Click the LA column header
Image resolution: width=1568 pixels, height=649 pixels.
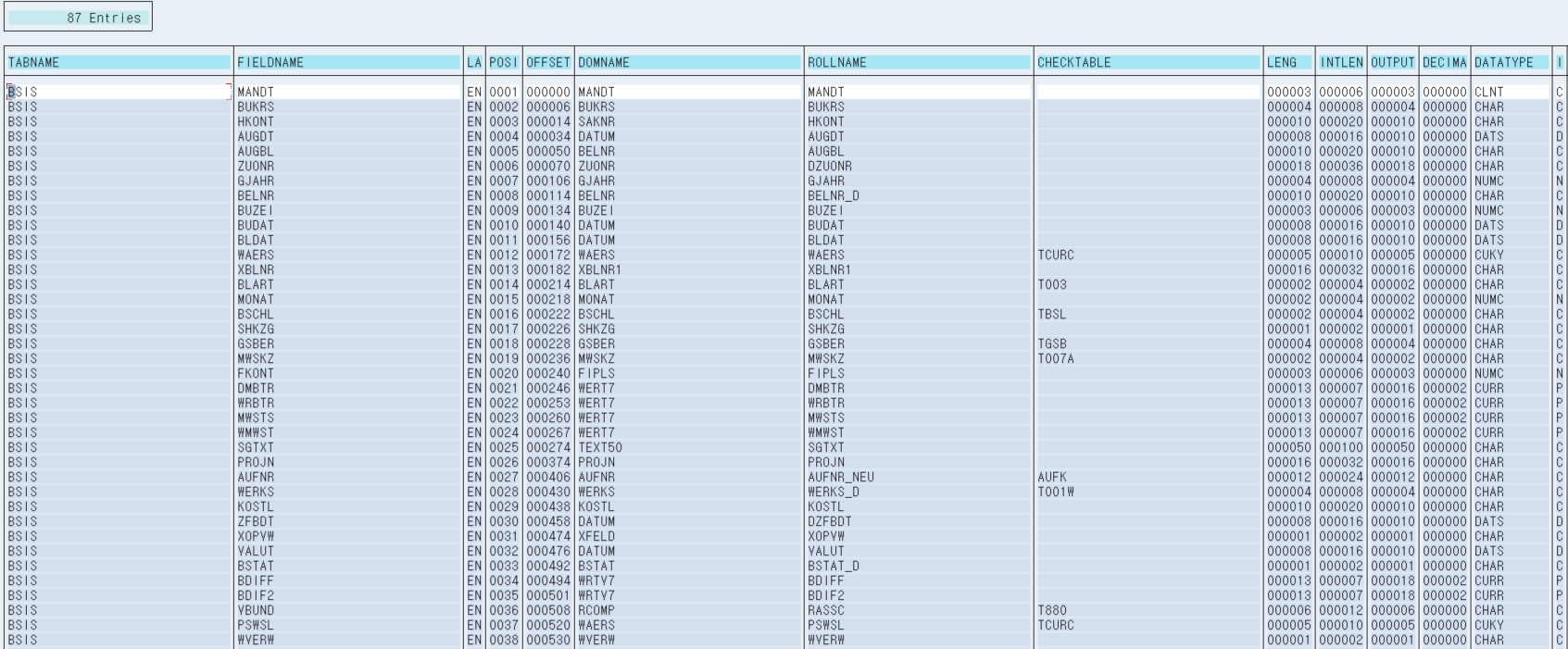(x=474, y=62)
